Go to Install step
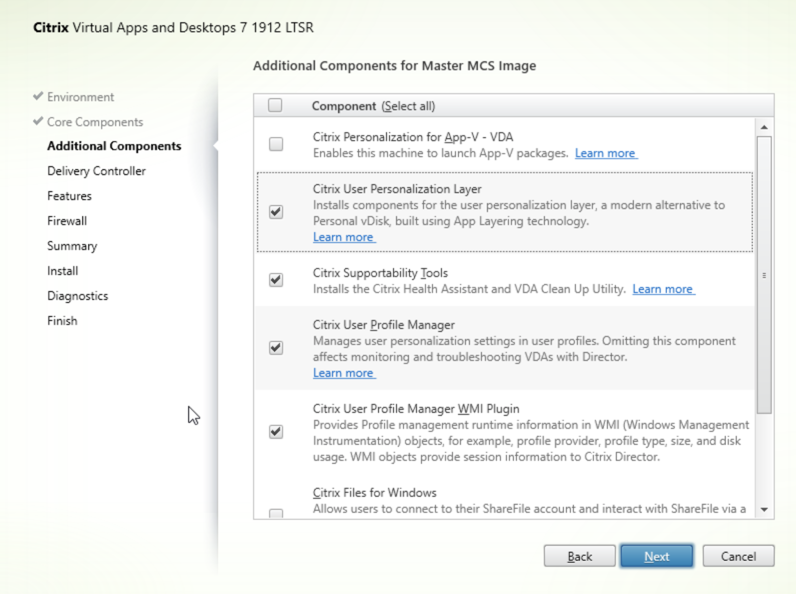Viewport: 796px width, 594px height. [x=62, y=271]
